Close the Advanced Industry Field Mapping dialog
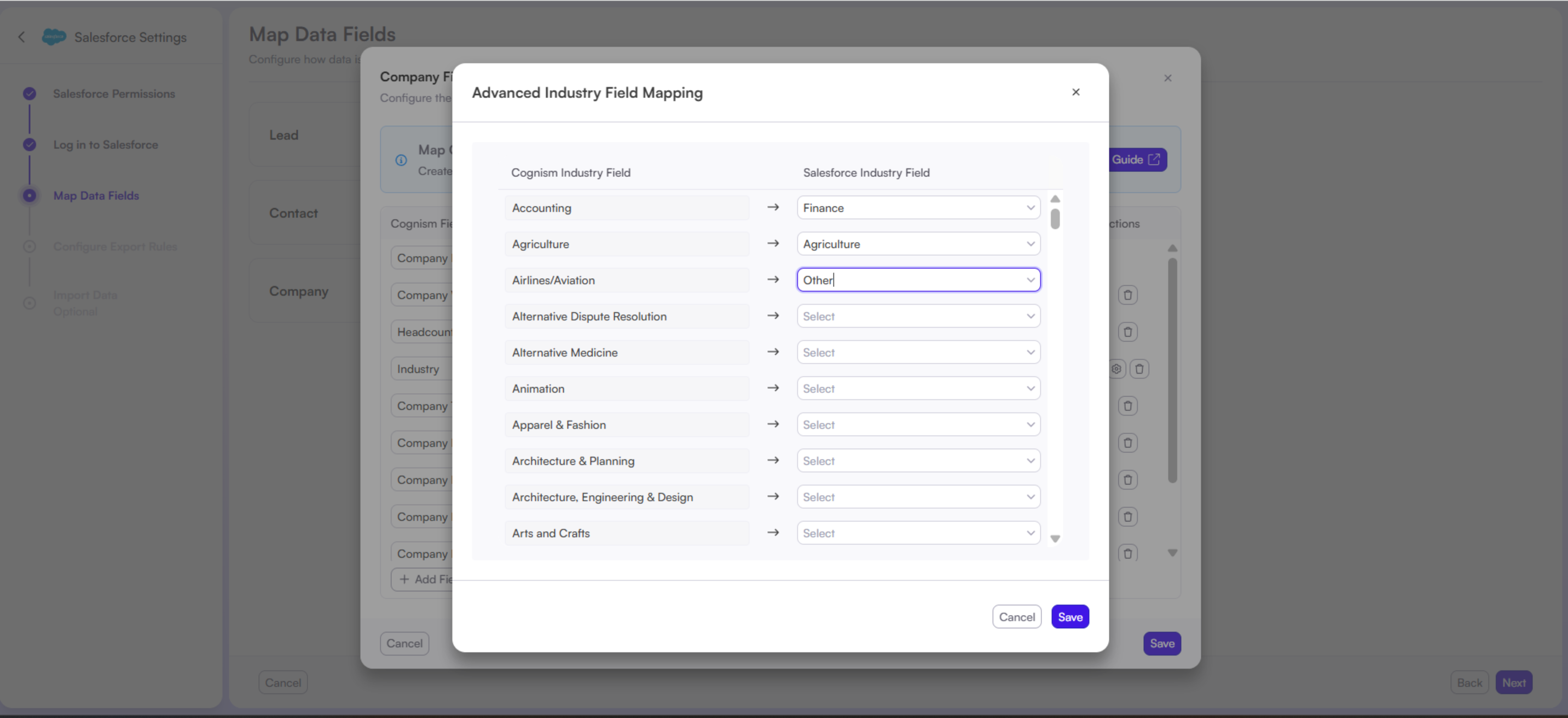The width and height of the screenshot is (1568, 718). (x=1075, y=92)
